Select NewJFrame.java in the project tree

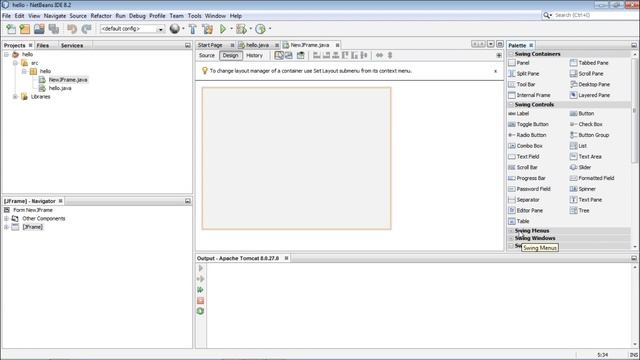68,80
